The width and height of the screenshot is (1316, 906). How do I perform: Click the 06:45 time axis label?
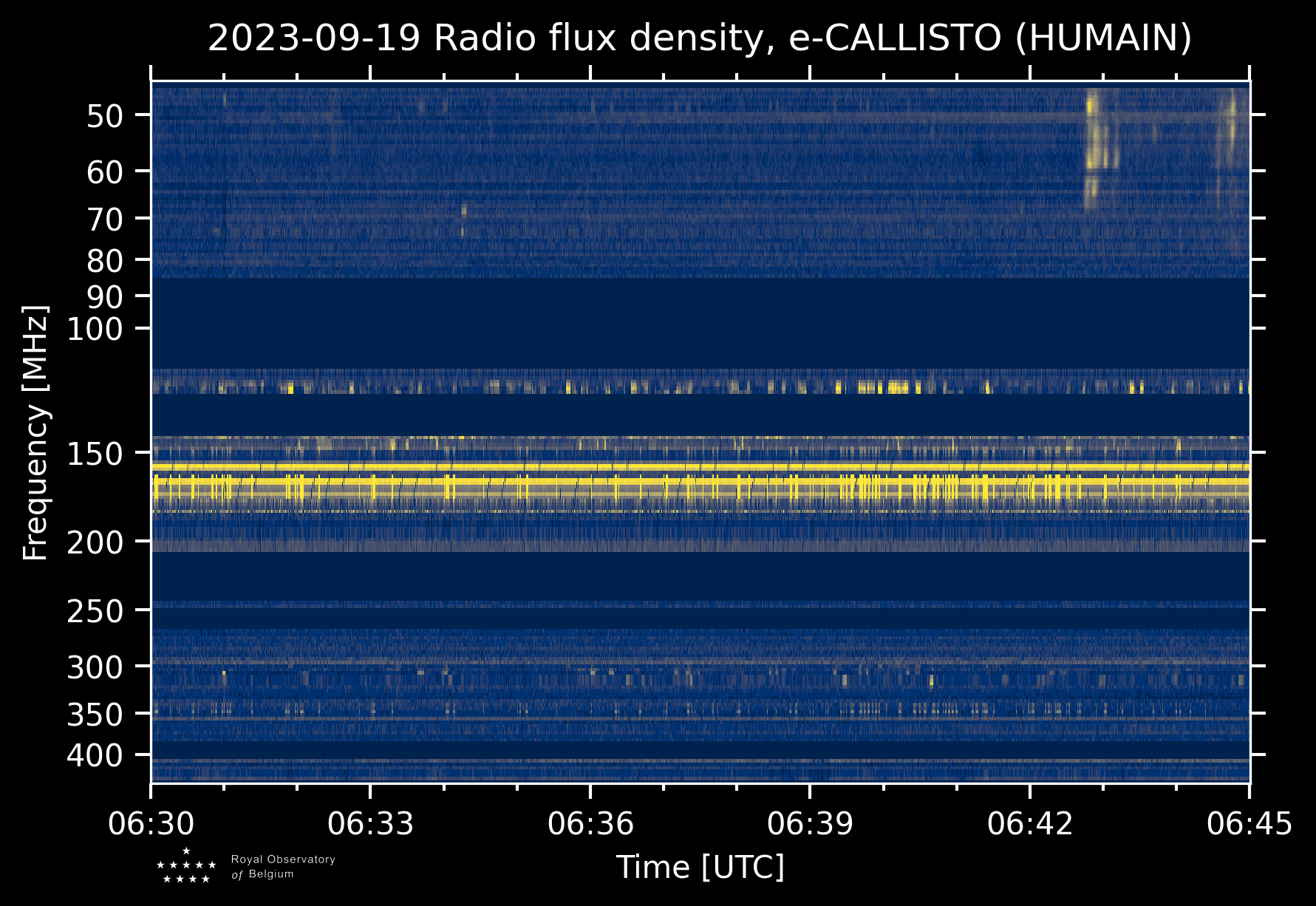(1249, 823)
